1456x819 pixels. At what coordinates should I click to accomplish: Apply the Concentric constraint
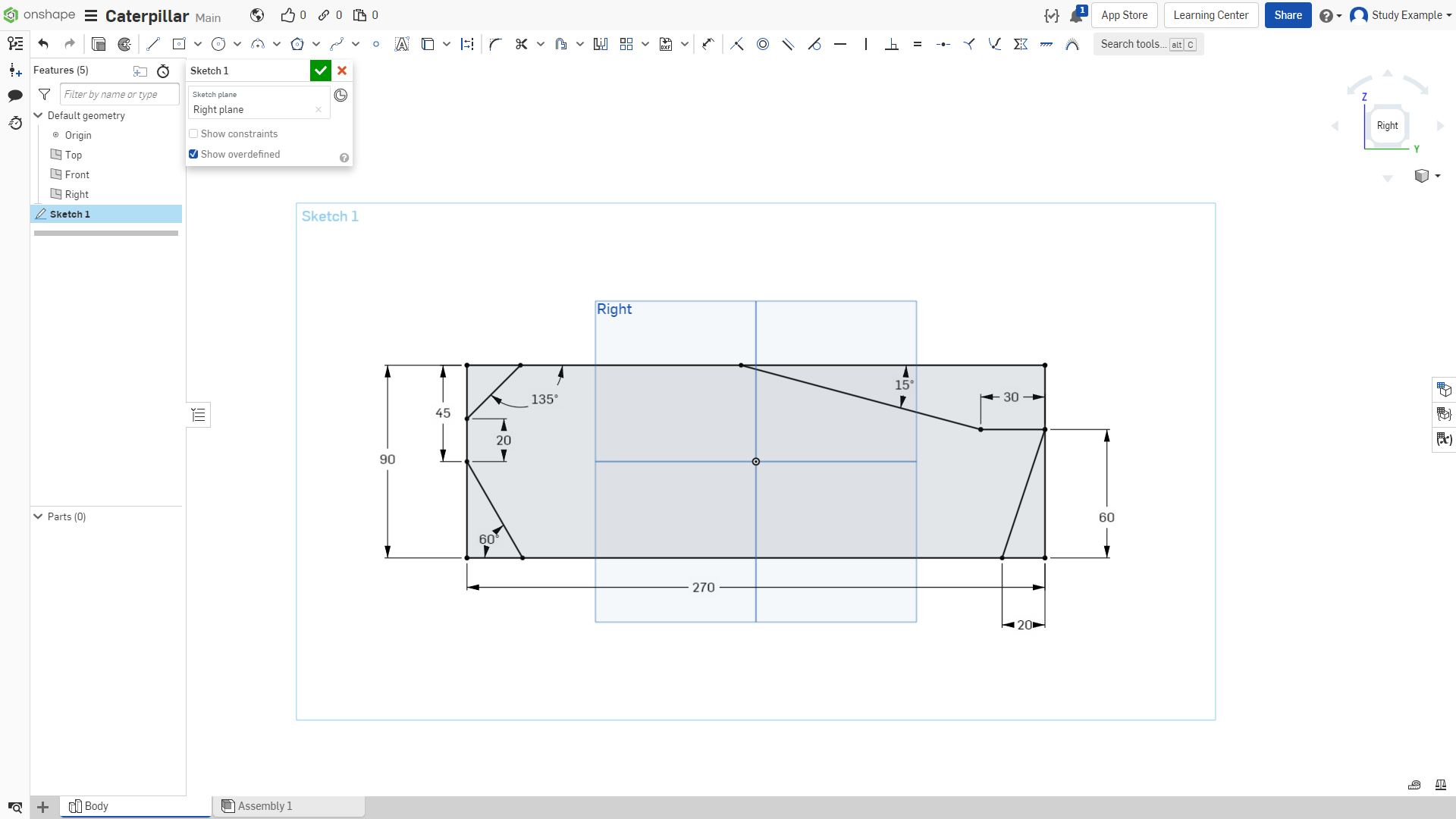[763, 44]
